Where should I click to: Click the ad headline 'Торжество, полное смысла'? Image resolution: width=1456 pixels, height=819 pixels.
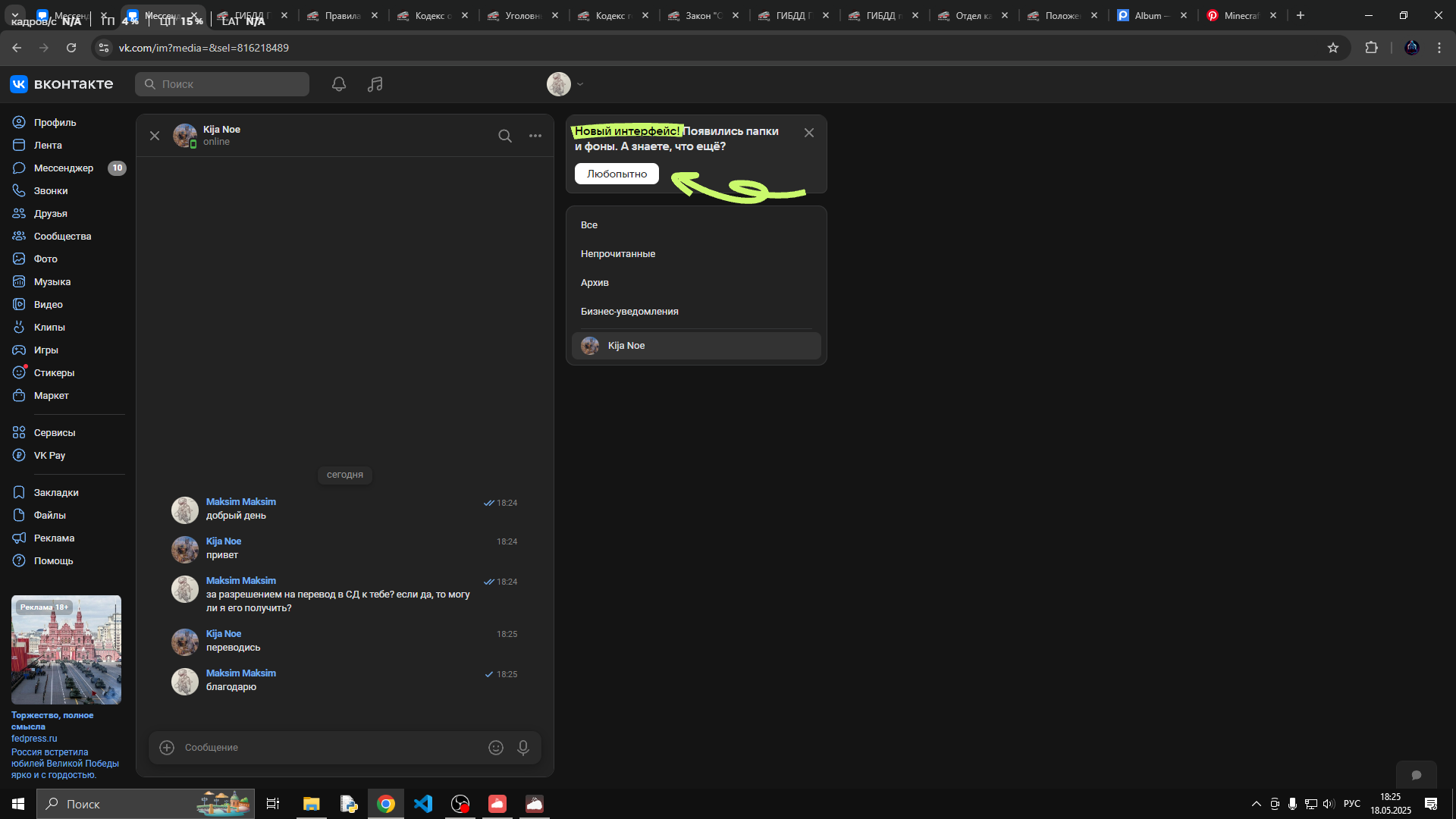(x=52, y=720)
